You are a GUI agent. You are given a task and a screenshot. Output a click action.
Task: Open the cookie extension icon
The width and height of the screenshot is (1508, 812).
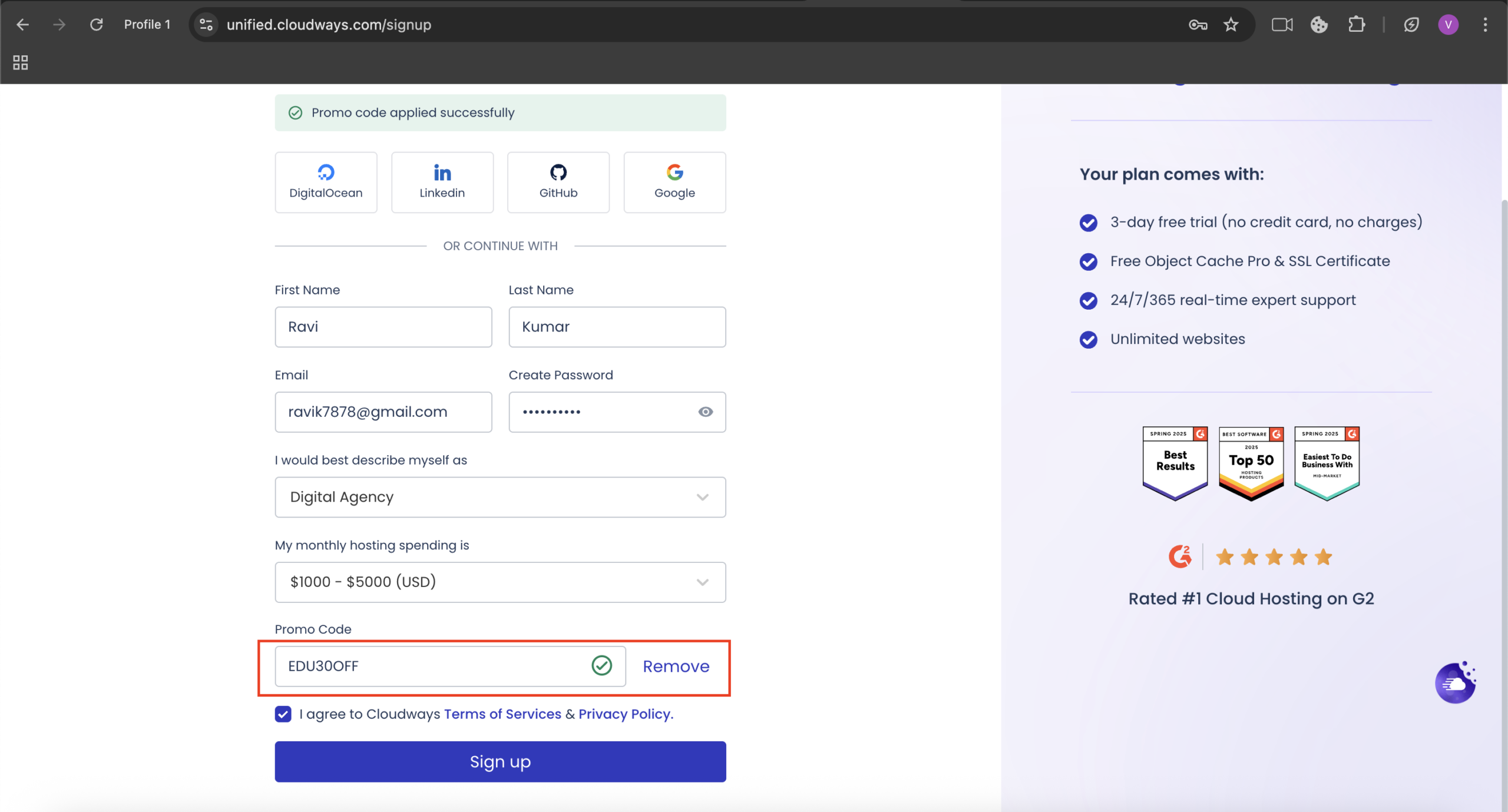coord(1319,25)
